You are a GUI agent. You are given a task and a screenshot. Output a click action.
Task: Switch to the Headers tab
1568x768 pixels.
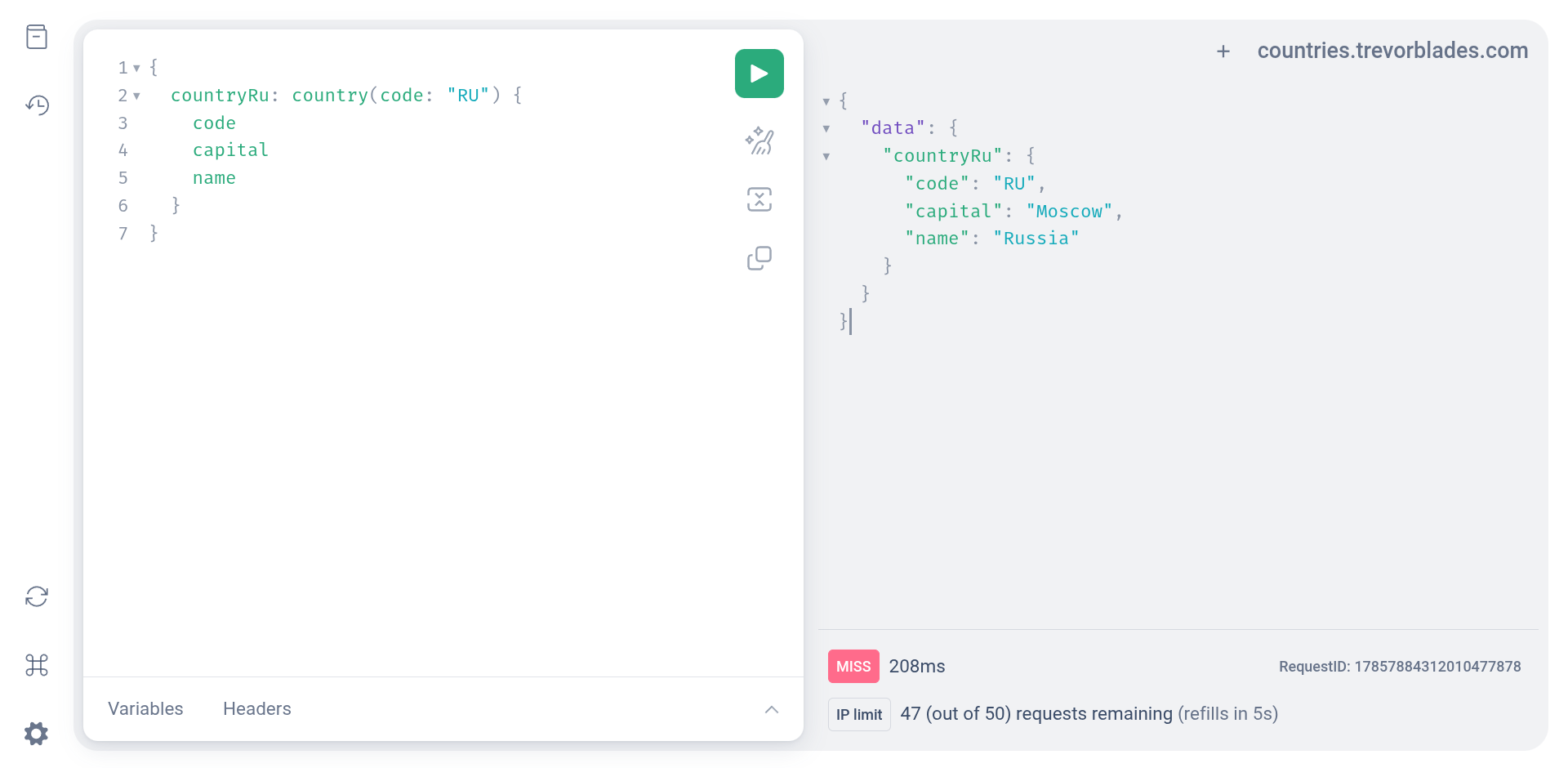pyautogui.click(x=257, y=708)
